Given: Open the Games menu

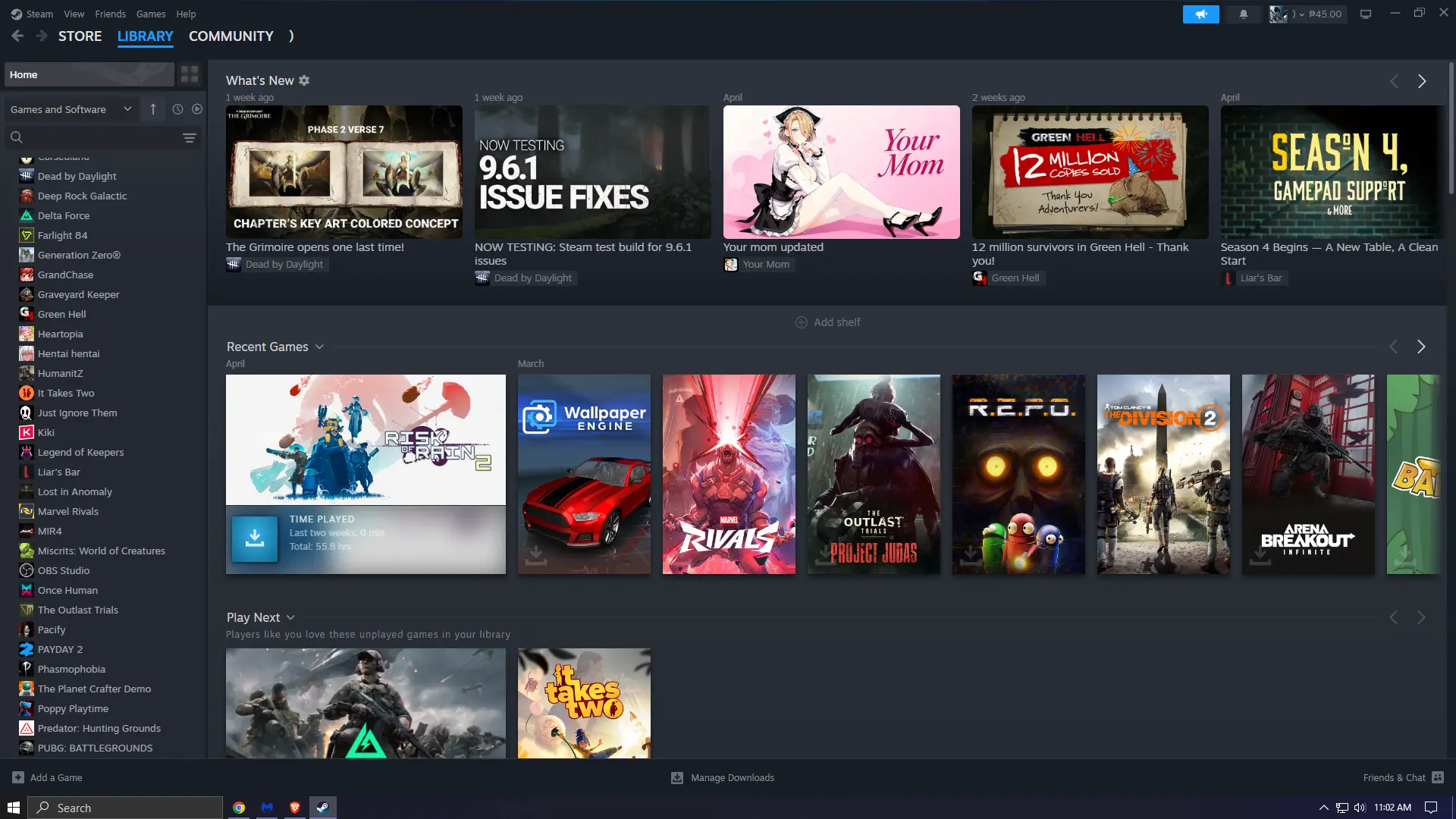Looking at the screenshot, I should tap(151, 14).
